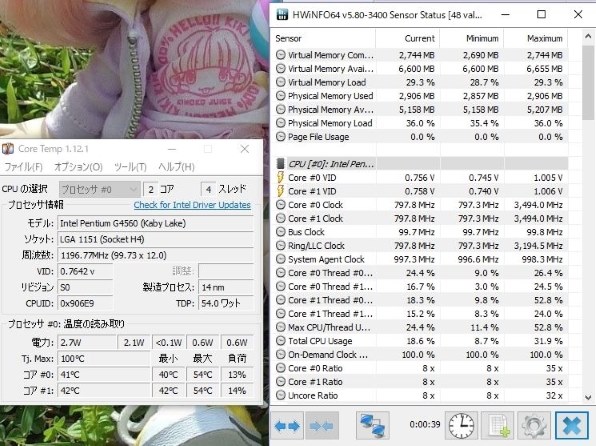Screen dimensions: 596x446
Task: Click the frequency field 1196.77MHz
Action: tap(155, 255)
